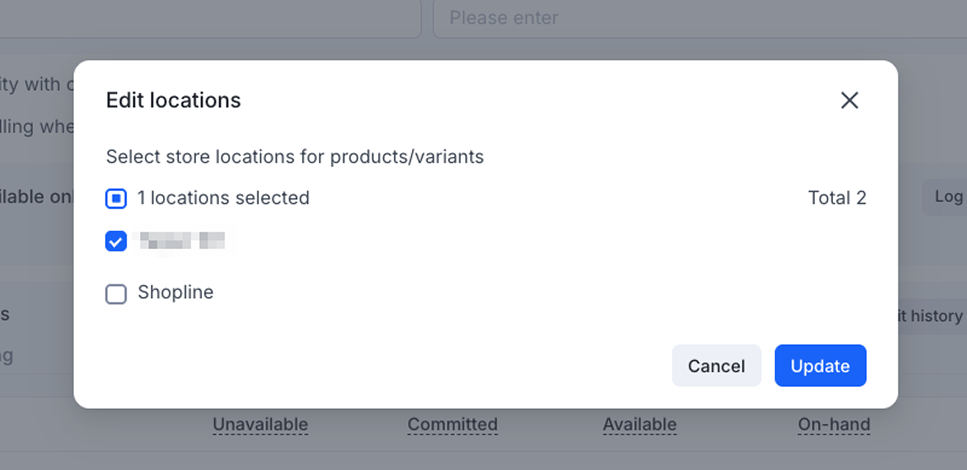
Task: Click the On-hand column header
Action: [x=834, y=425]
